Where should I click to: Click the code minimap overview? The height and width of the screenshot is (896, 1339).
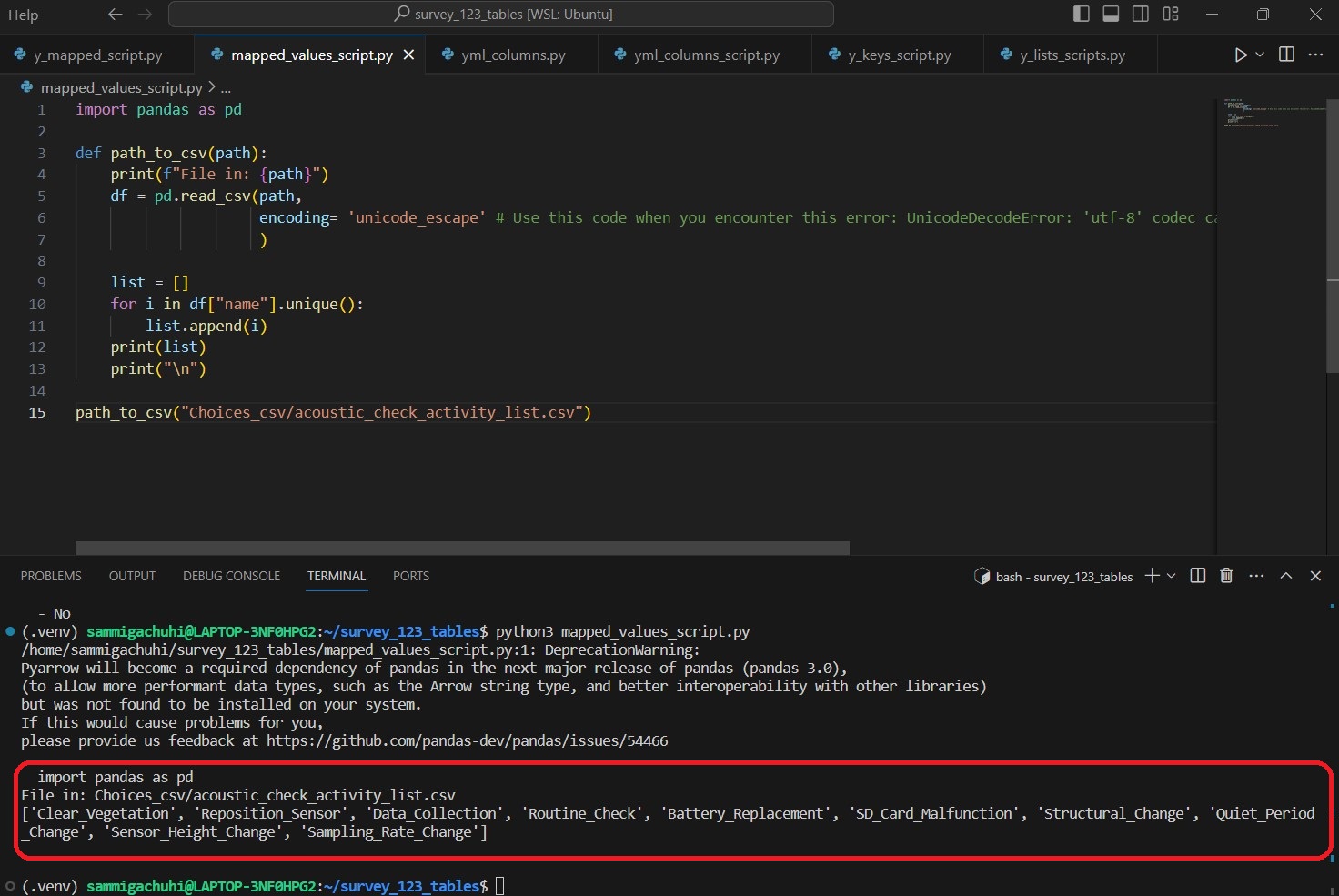[1270, 114]
